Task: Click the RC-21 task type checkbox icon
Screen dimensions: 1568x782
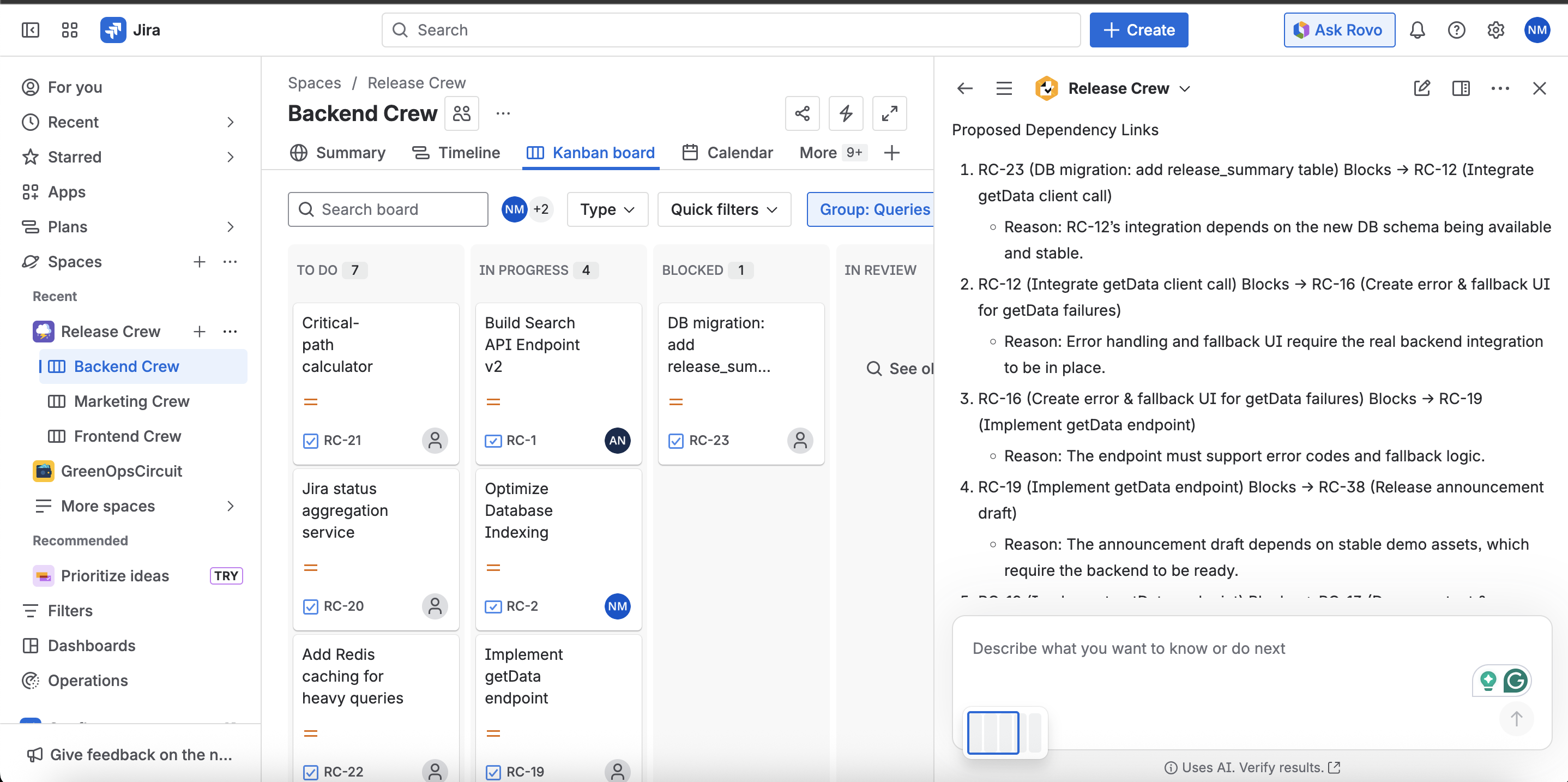Action: coord(310,440)
